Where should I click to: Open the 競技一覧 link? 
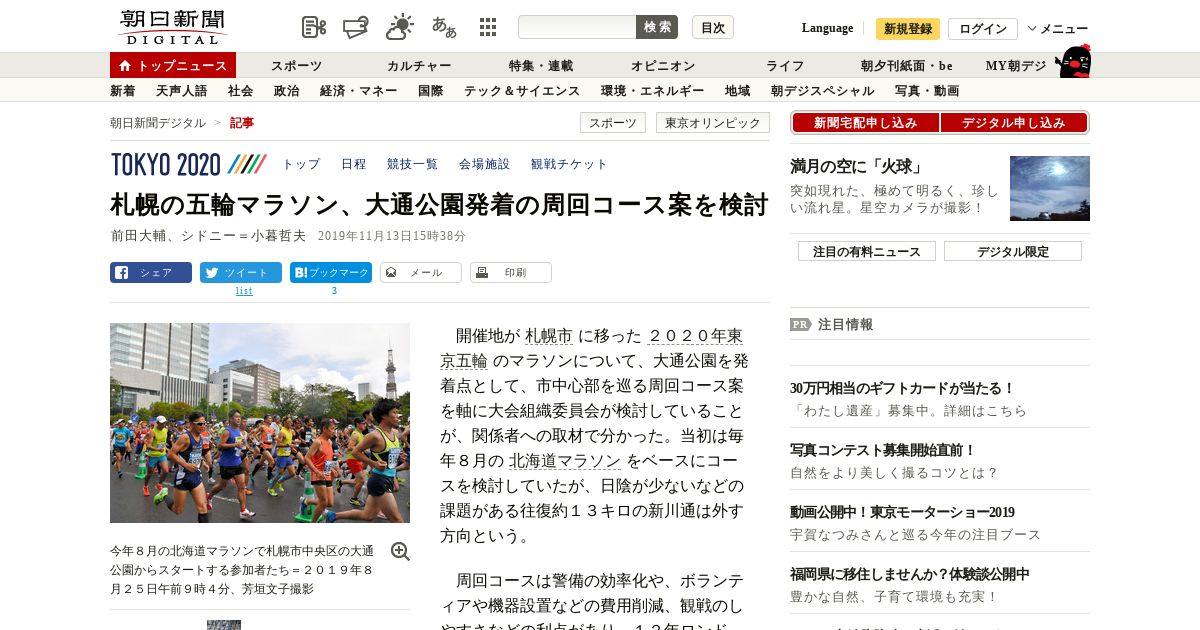[x=412, y=164]
